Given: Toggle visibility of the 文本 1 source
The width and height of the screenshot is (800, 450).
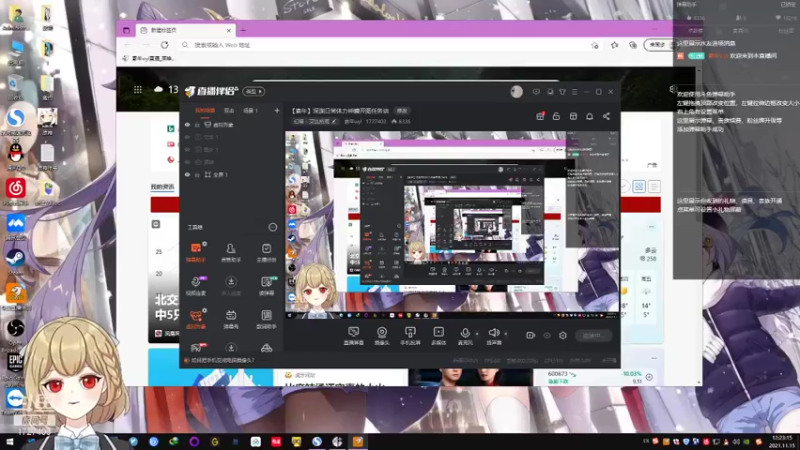Looking at the screenshot, I should click(187, 137).
